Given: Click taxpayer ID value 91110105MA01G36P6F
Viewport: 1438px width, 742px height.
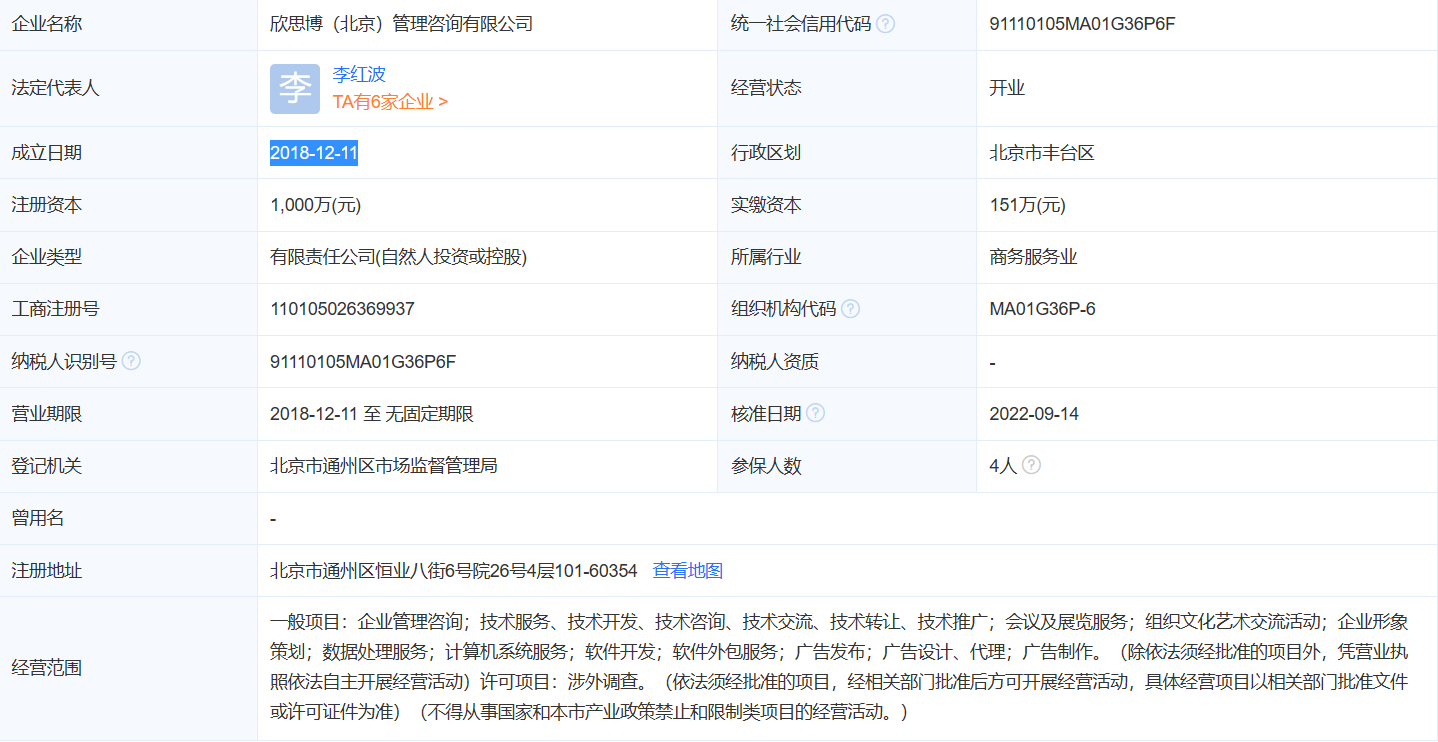Looking at the screenshot, I should point(363,361).
